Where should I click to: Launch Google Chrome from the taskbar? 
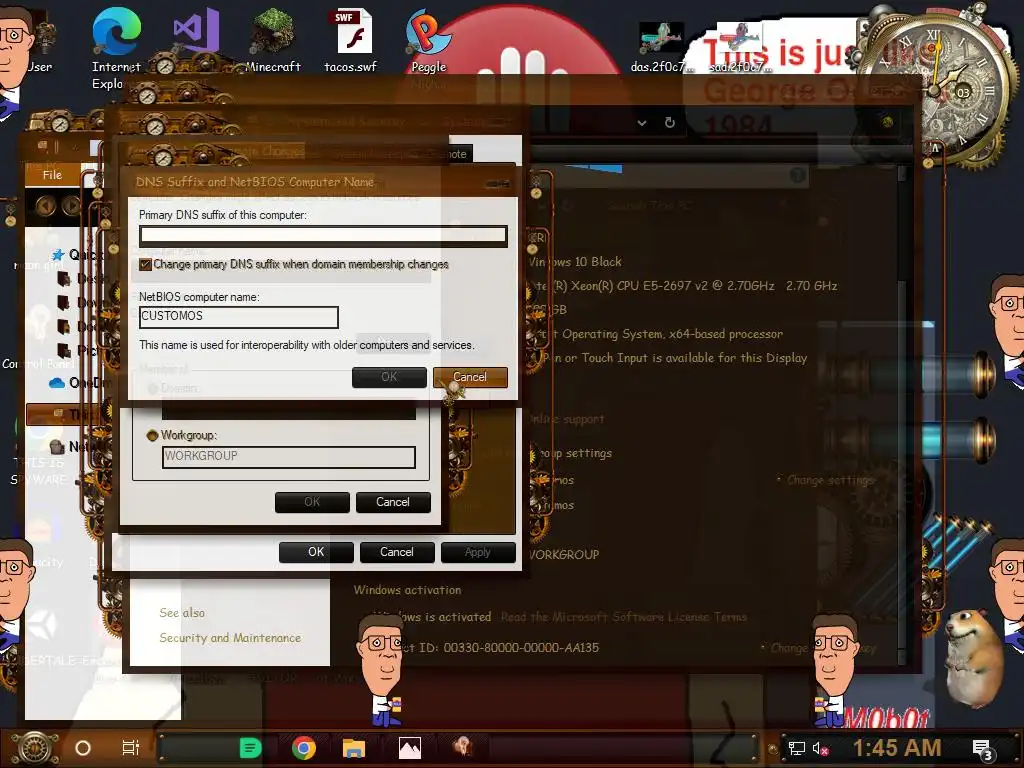coord(304,748)
